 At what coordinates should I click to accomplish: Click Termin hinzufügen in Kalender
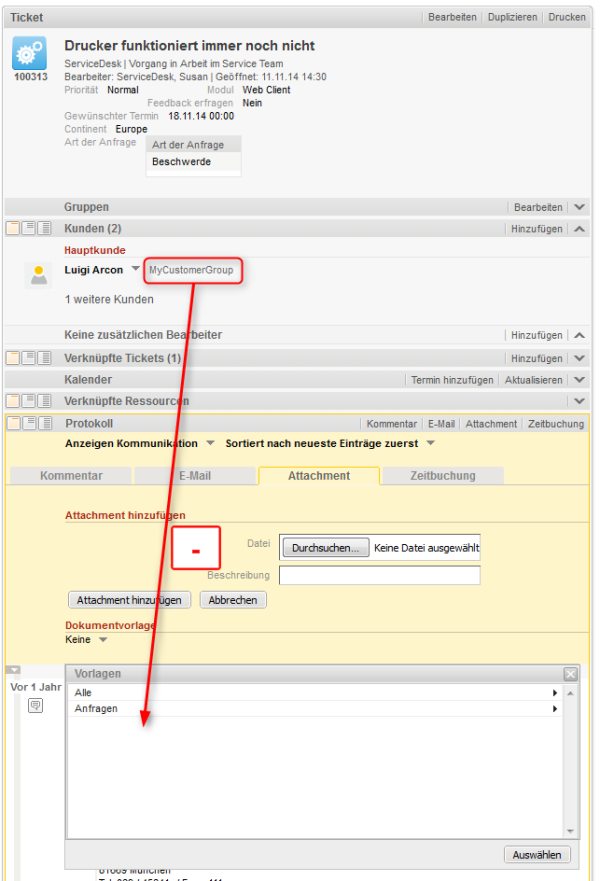452,380
